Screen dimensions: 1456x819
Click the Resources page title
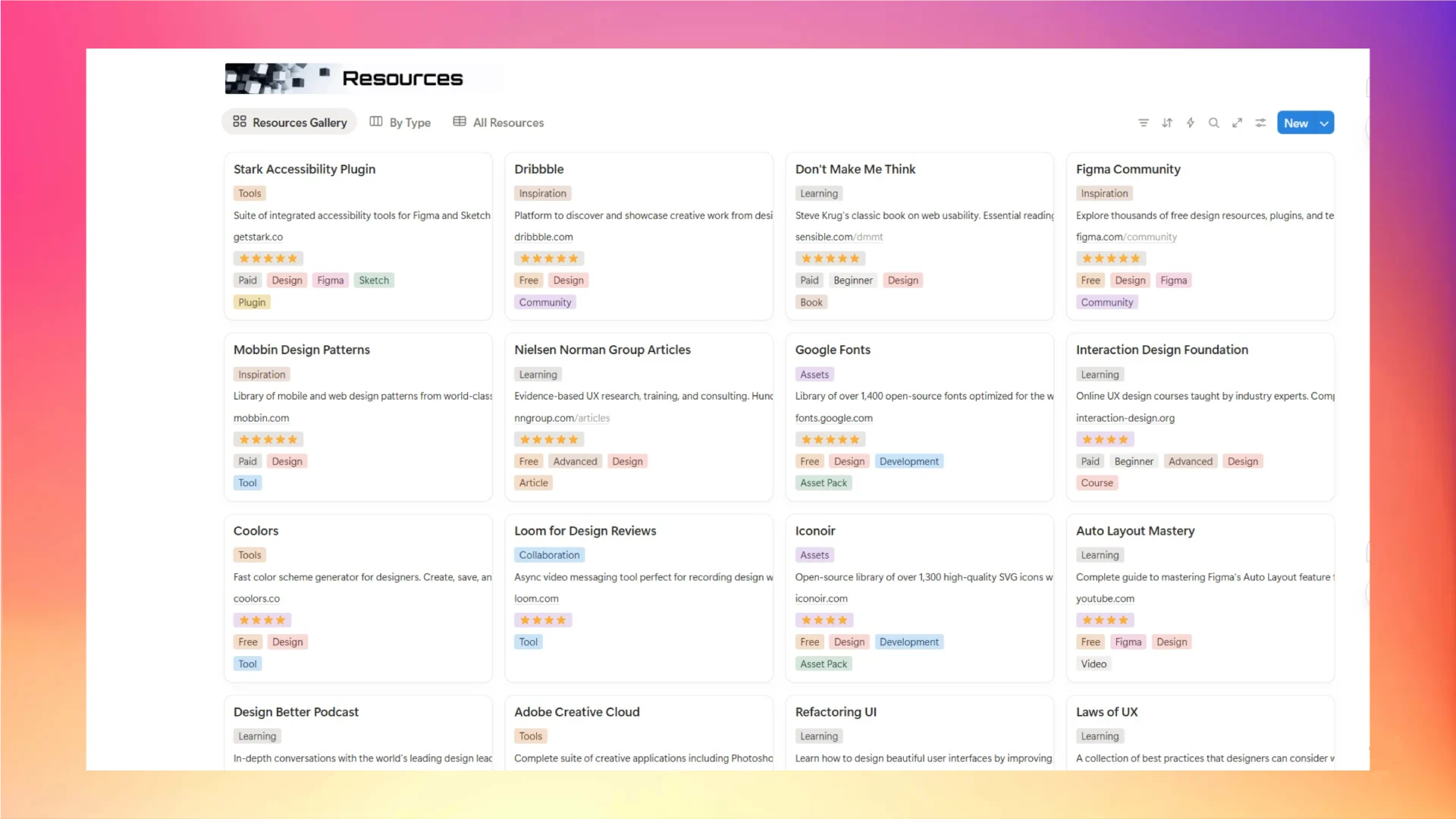pyautogui.click(x=402, y=78)
